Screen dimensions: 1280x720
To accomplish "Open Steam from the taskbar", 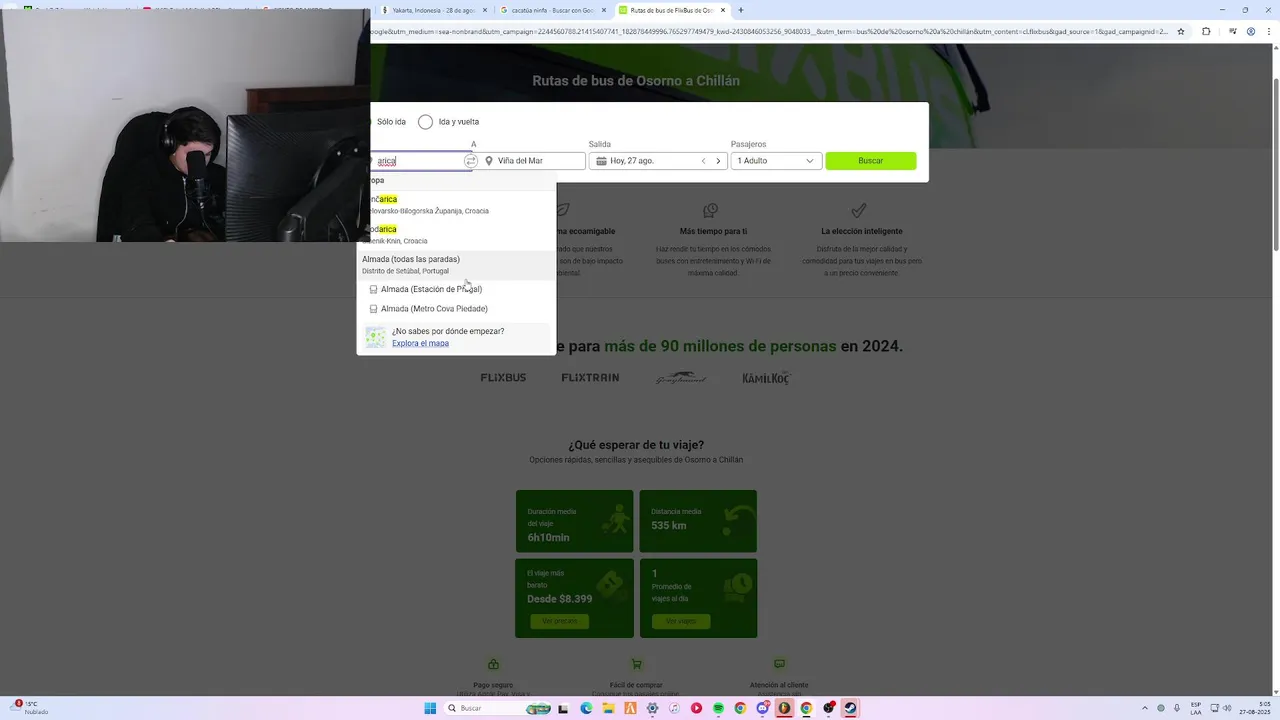I will [x=850, y=708].
